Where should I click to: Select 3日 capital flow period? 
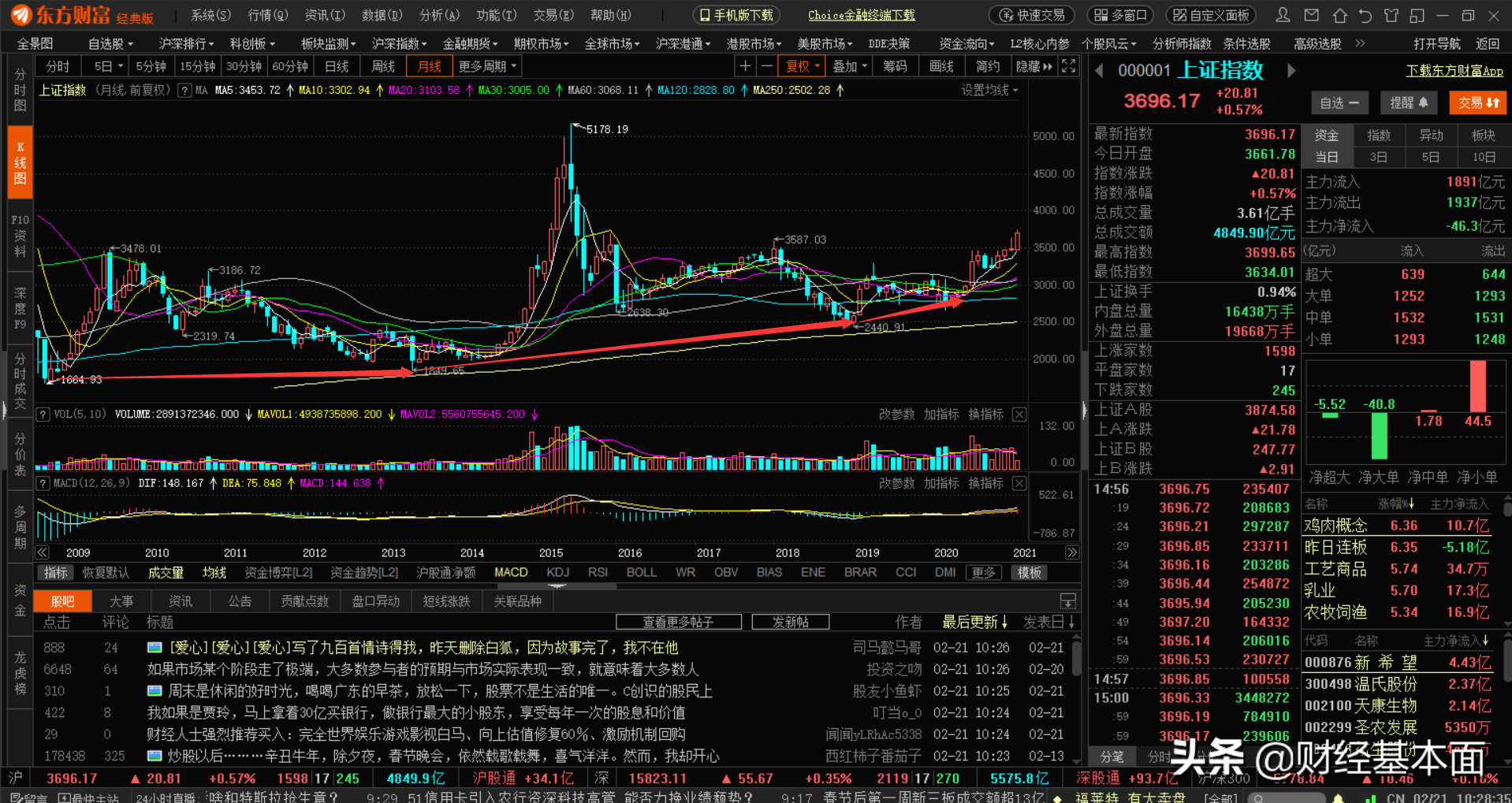coord(1378,157)
